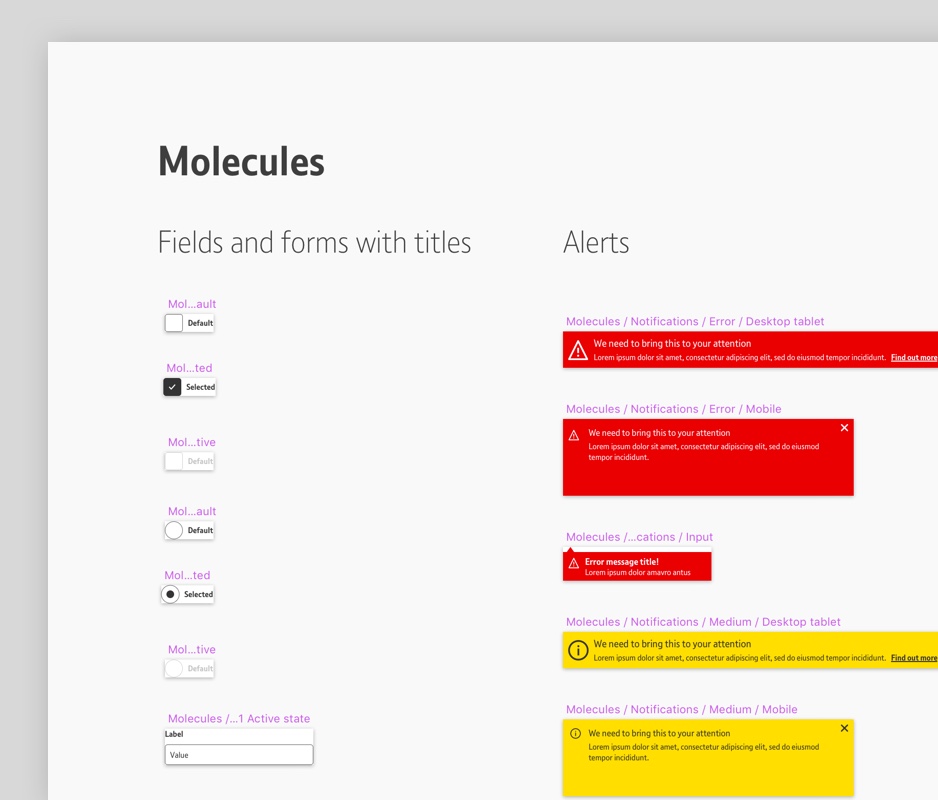Toggle the Default checkbox
Viewport: 938px width, 800px height.
(171, 323)
